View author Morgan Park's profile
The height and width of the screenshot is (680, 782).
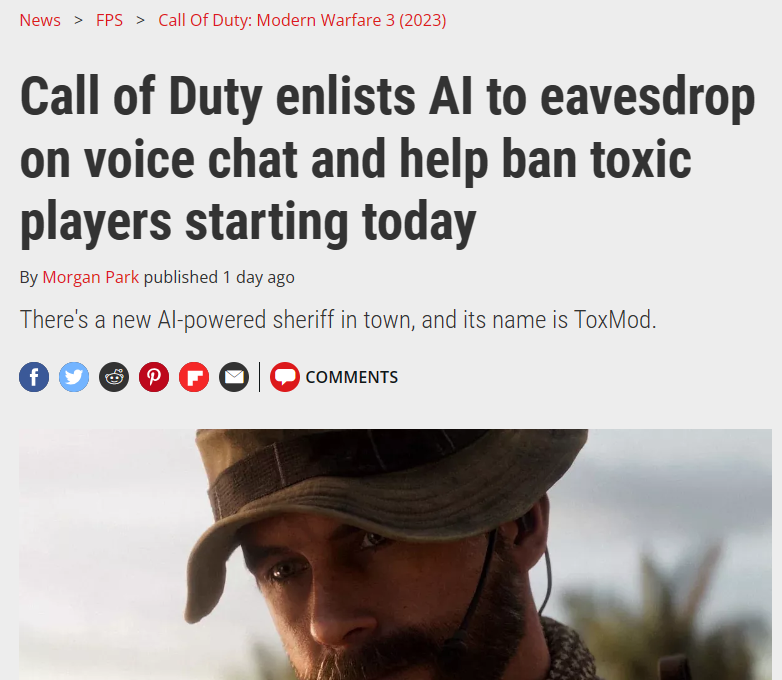point(91,277)
